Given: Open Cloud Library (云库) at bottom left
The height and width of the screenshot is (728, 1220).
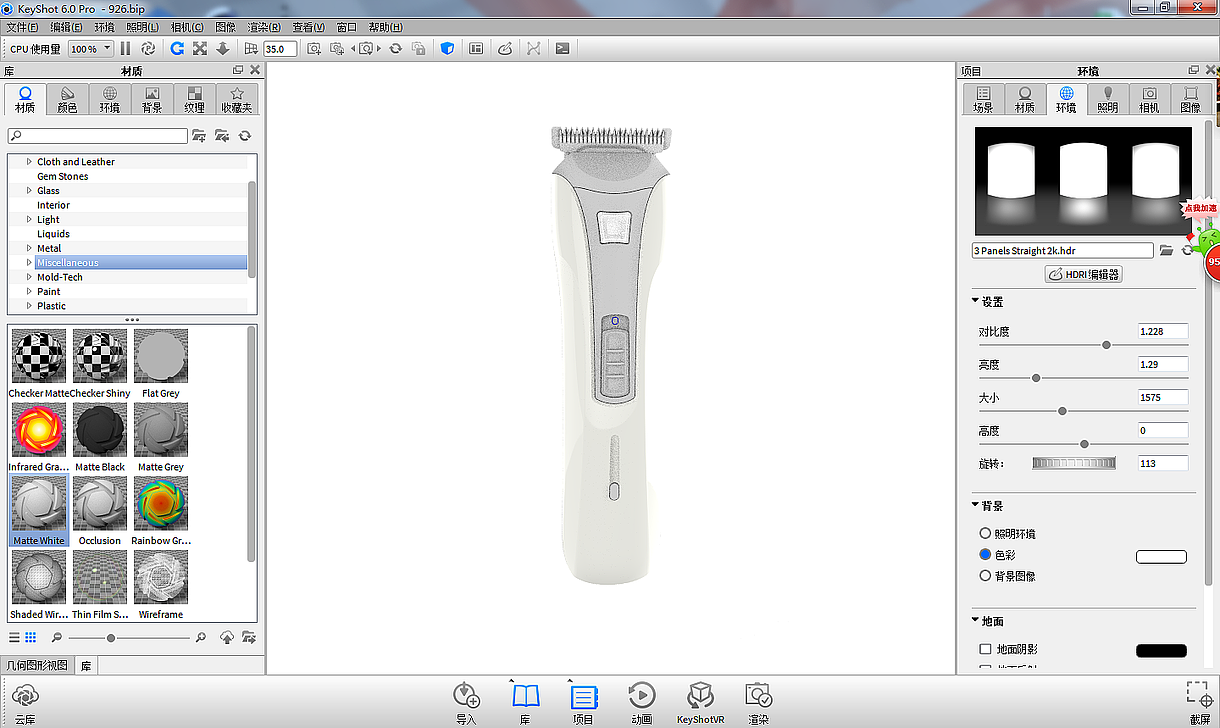Looking at the screenshot, I should [x=25, y=701].
